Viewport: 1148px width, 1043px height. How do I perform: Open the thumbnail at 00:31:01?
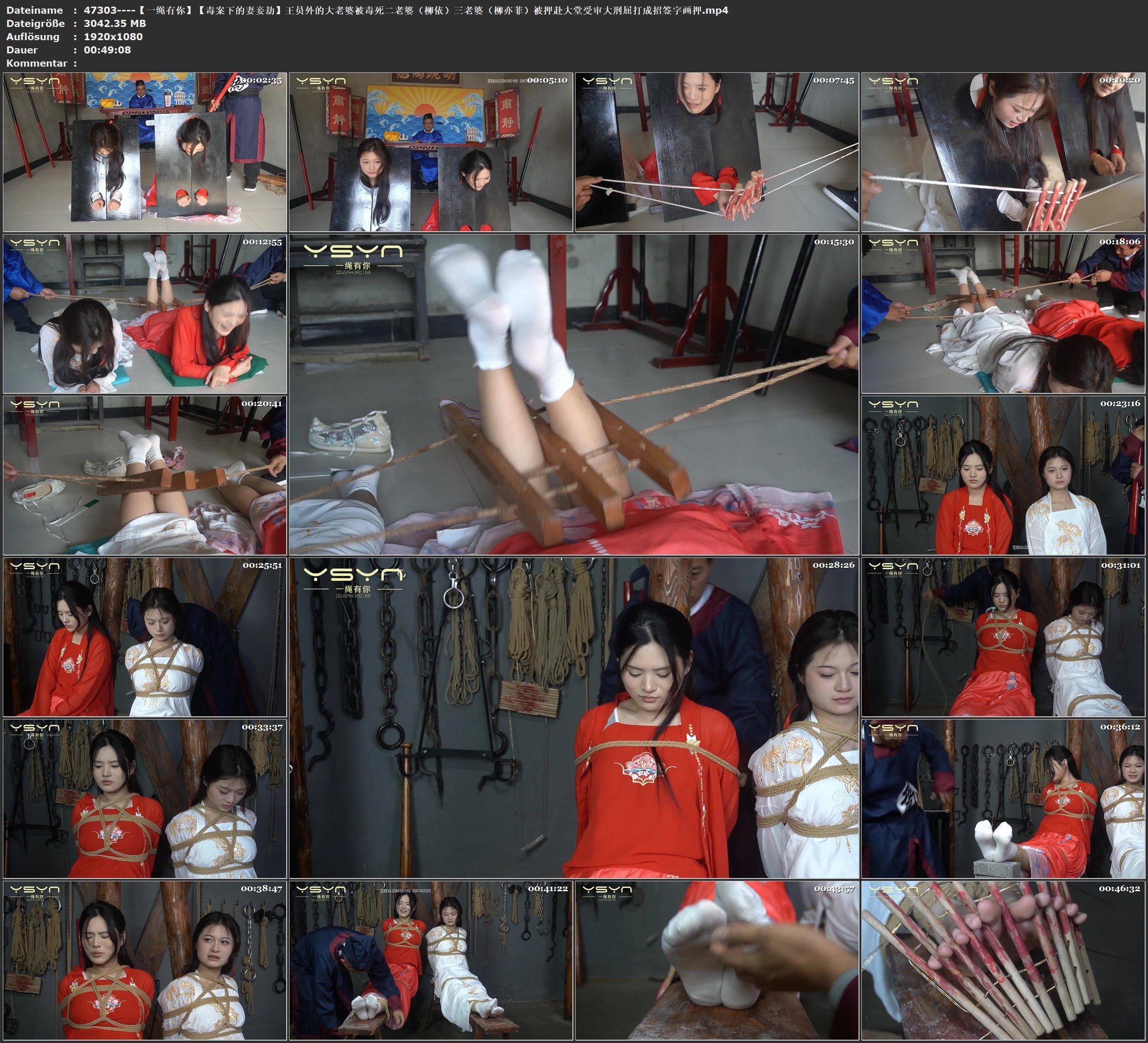pos(1003,636)
